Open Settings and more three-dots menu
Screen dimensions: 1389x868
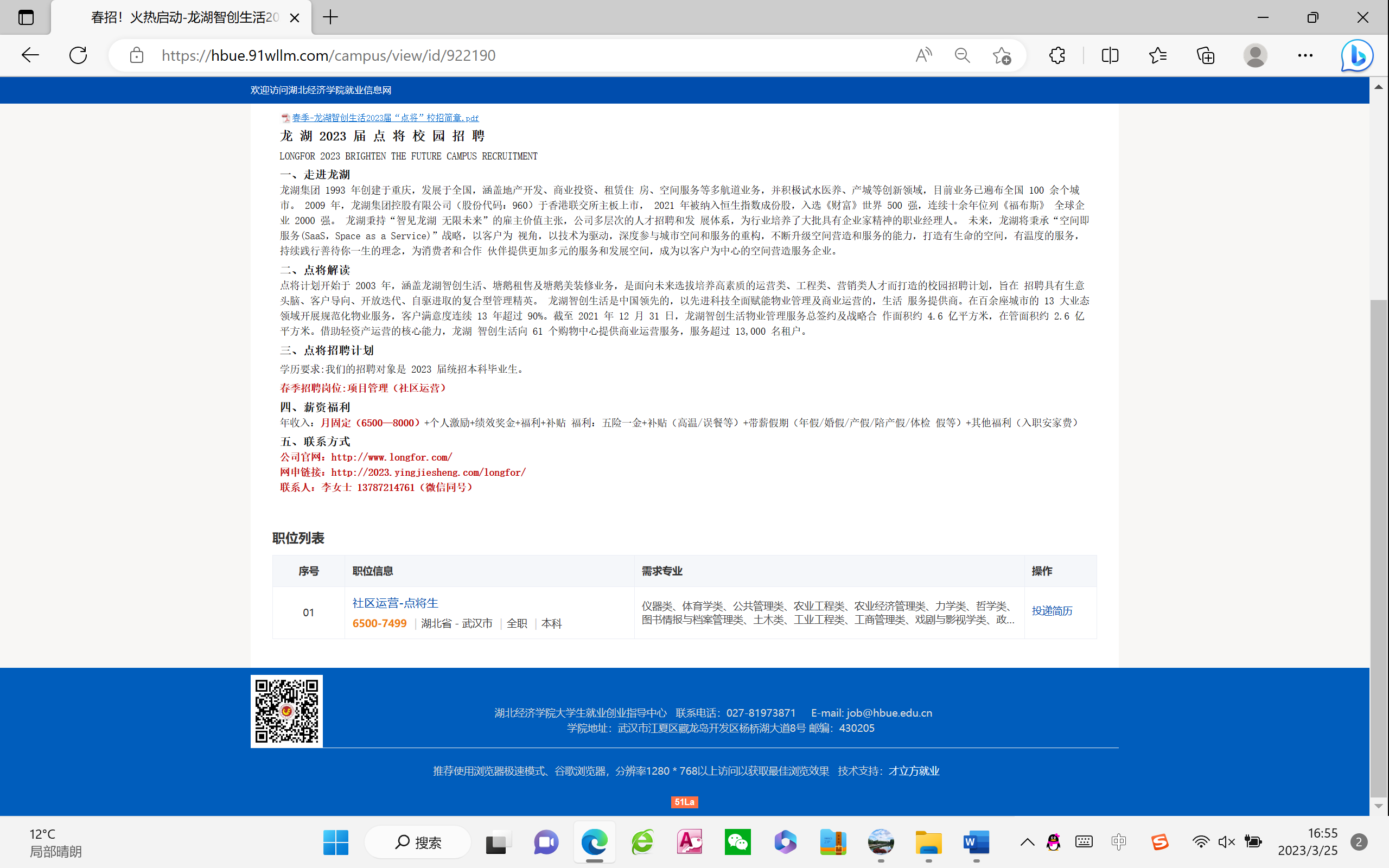pos(1305,55)
